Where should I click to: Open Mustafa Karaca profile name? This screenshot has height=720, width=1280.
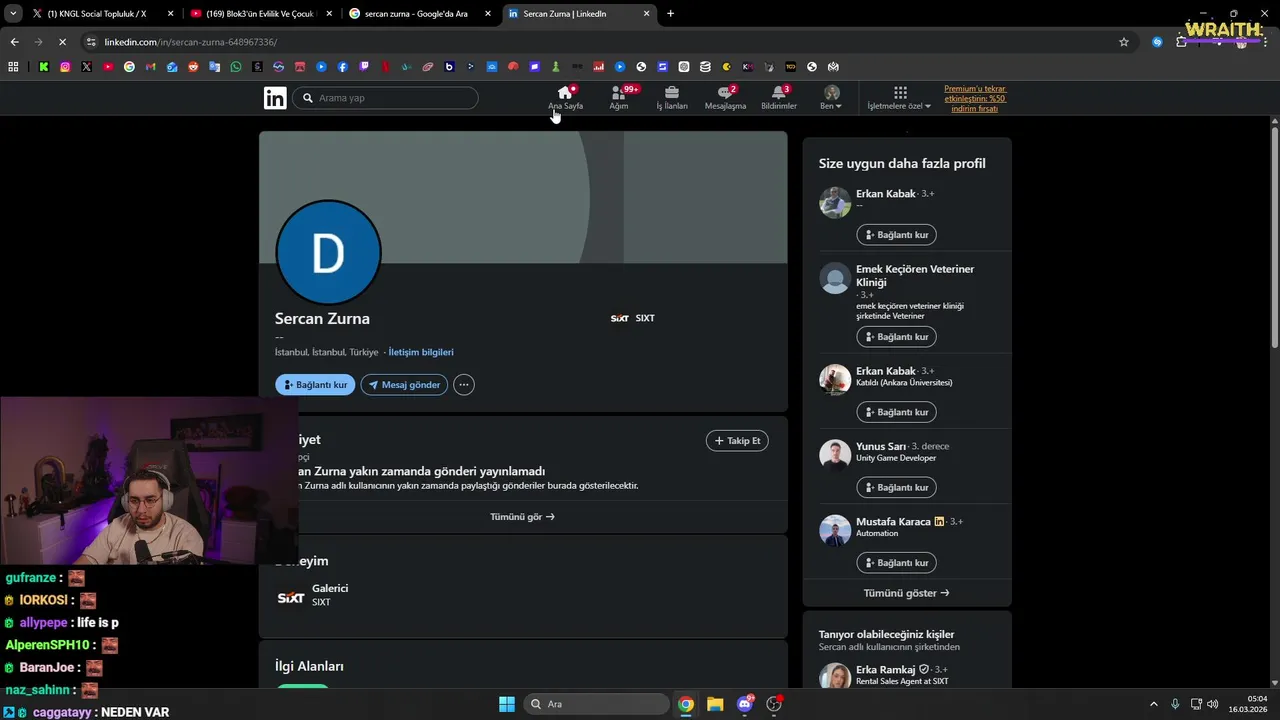click(893, 522)
